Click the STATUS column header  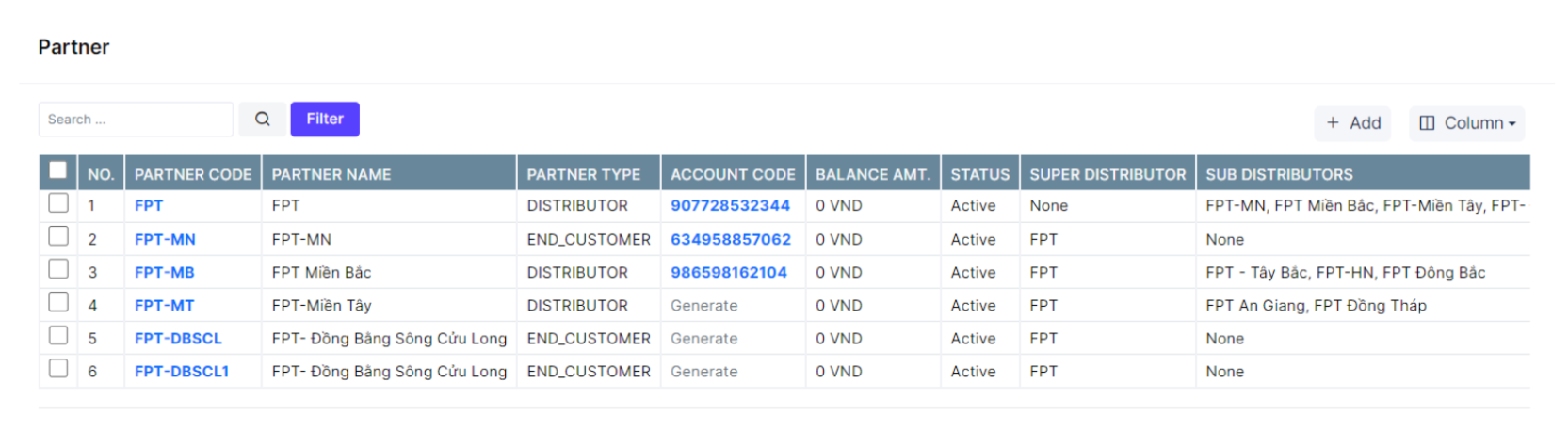click(979, 174)
